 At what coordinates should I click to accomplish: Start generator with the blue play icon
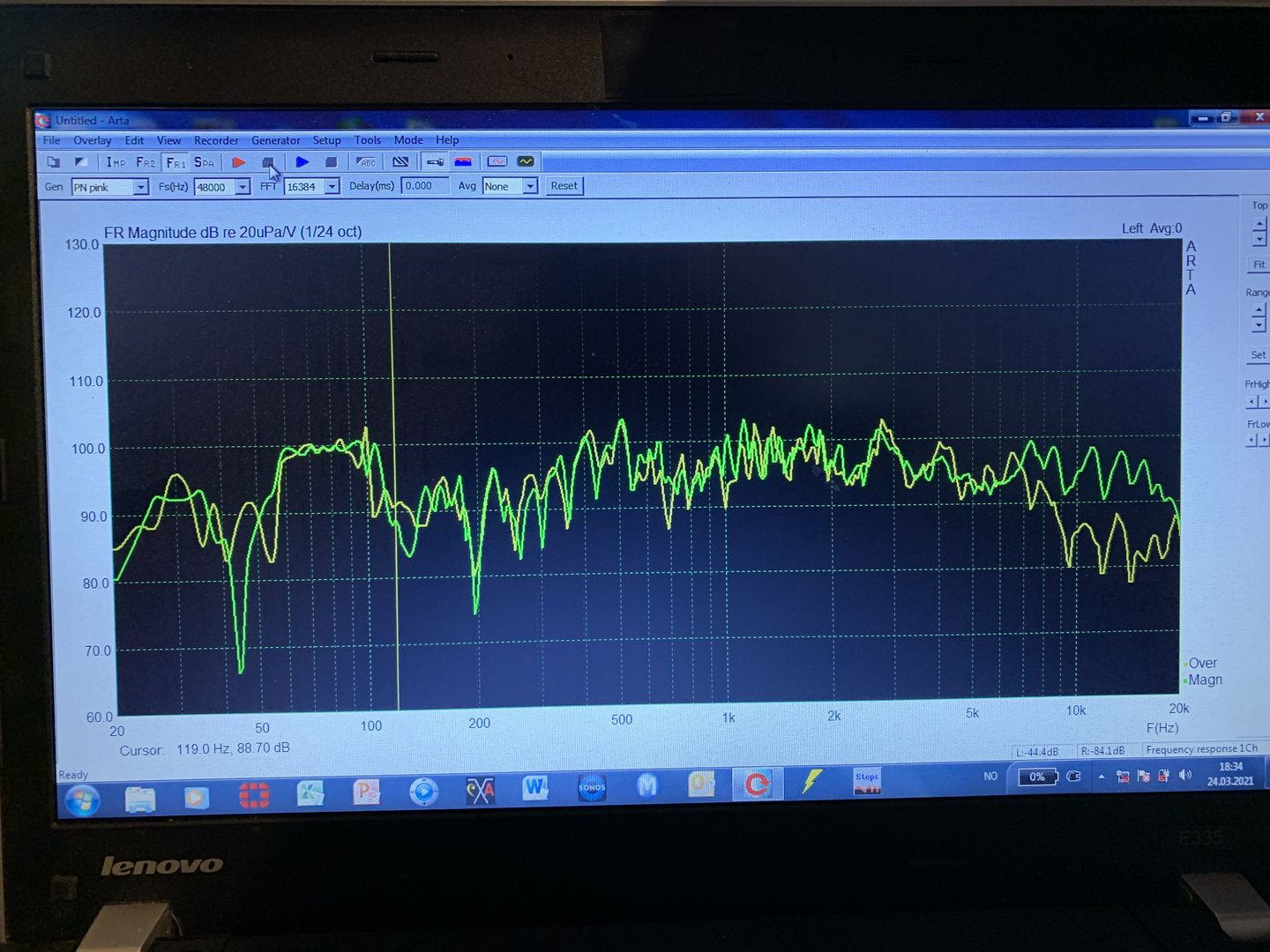point(302,162)
